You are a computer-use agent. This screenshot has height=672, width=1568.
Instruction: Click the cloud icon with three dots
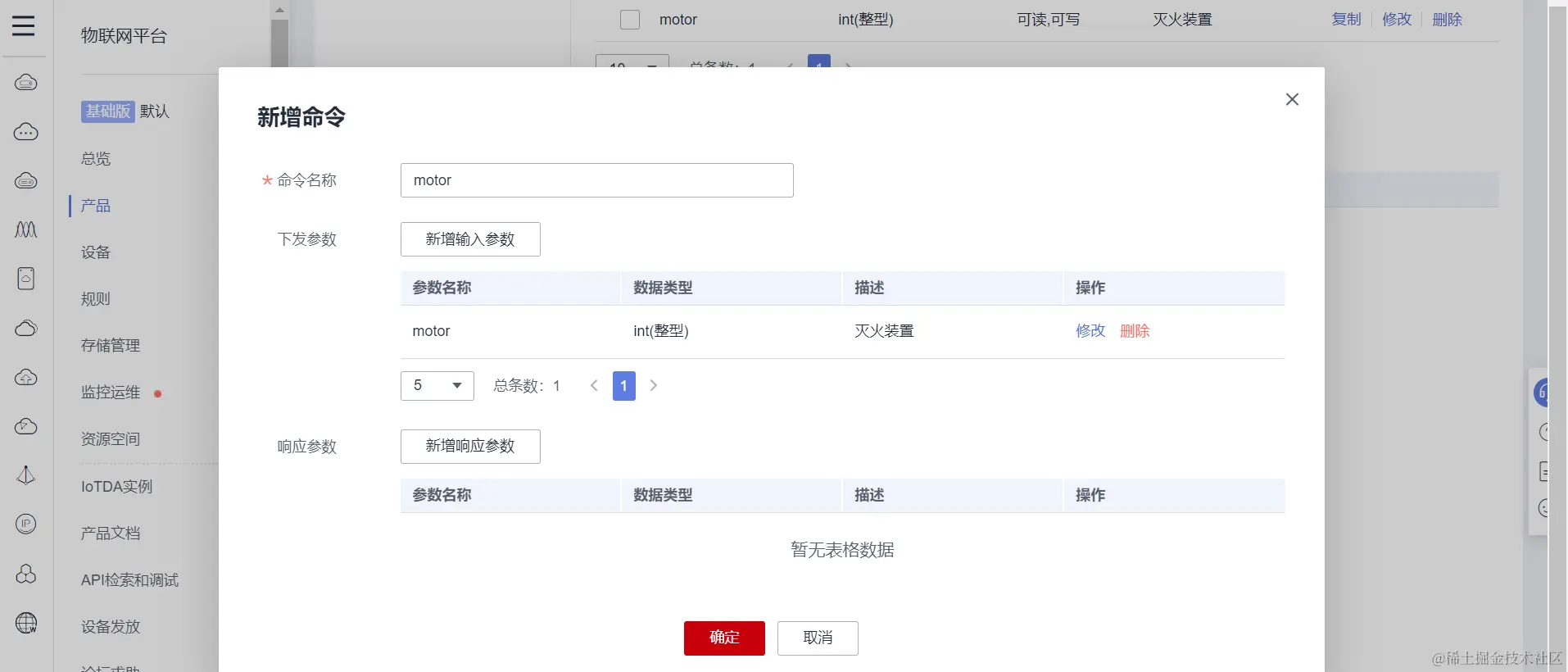coord(26,132)
